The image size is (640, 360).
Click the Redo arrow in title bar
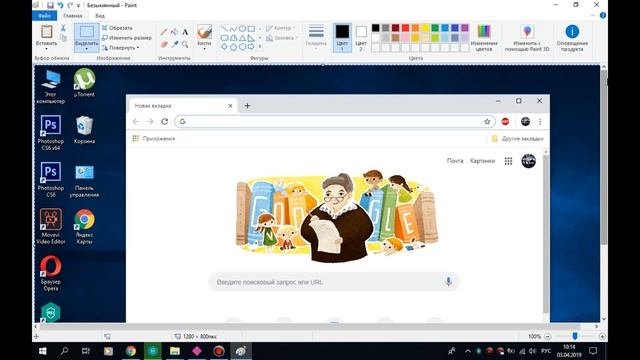tap(70, 5)
